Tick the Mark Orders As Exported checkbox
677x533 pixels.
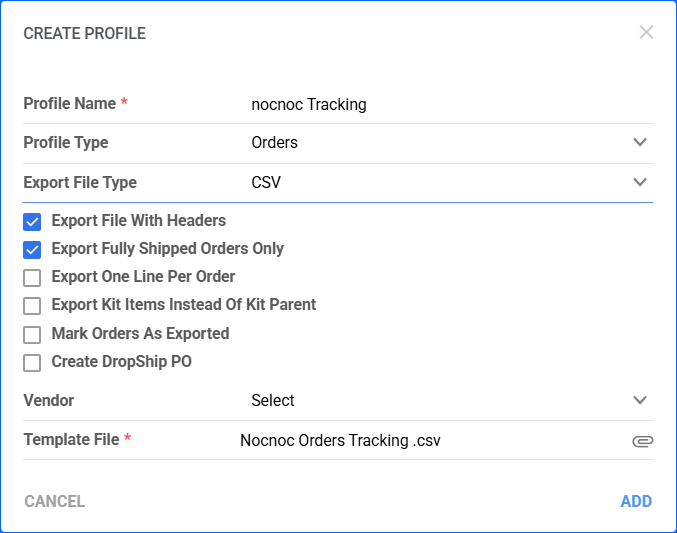click(32, 335)
